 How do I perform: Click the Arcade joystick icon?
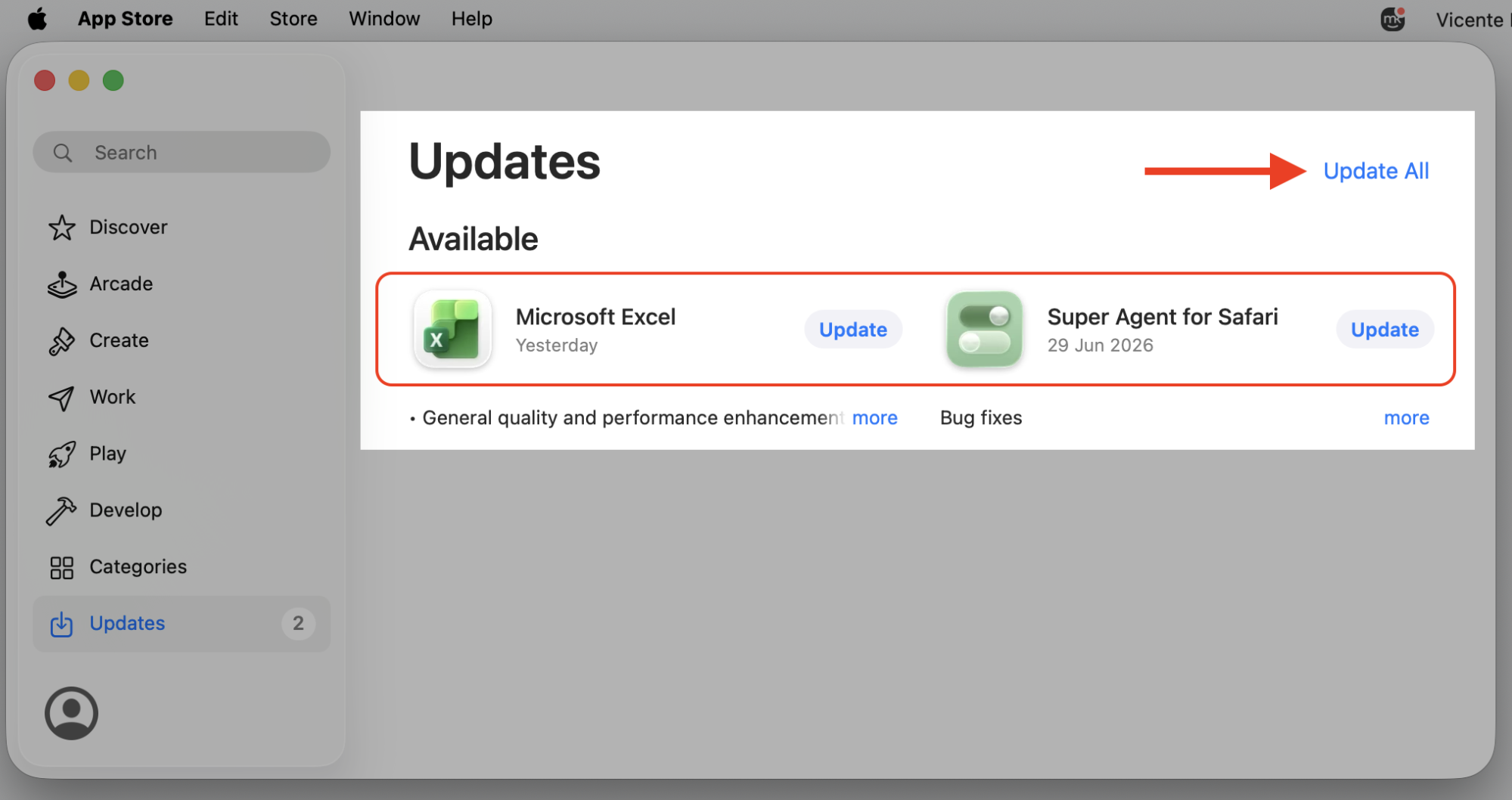tap(62, 284)
